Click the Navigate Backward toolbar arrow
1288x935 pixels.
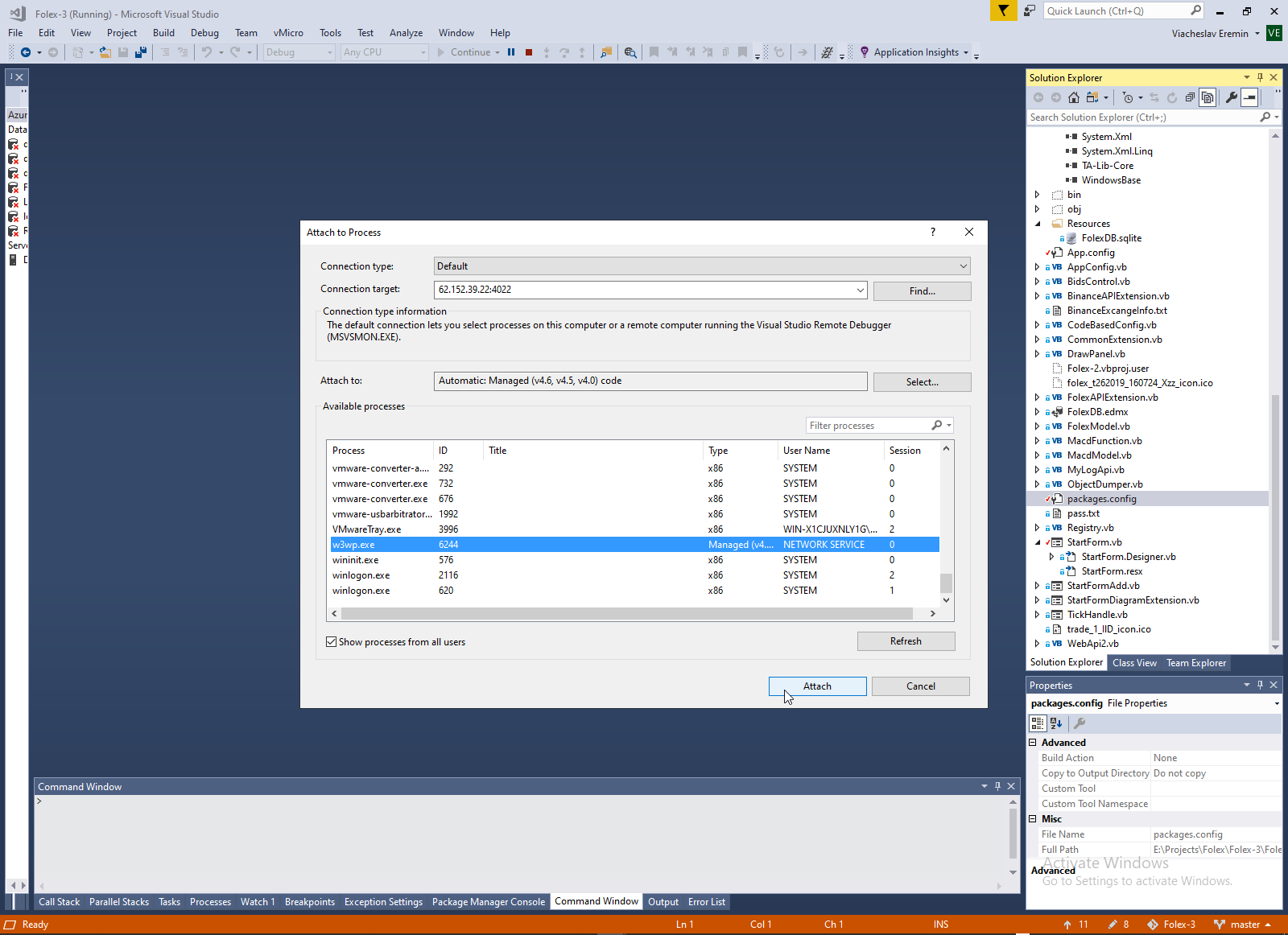[x=26, y=52]
